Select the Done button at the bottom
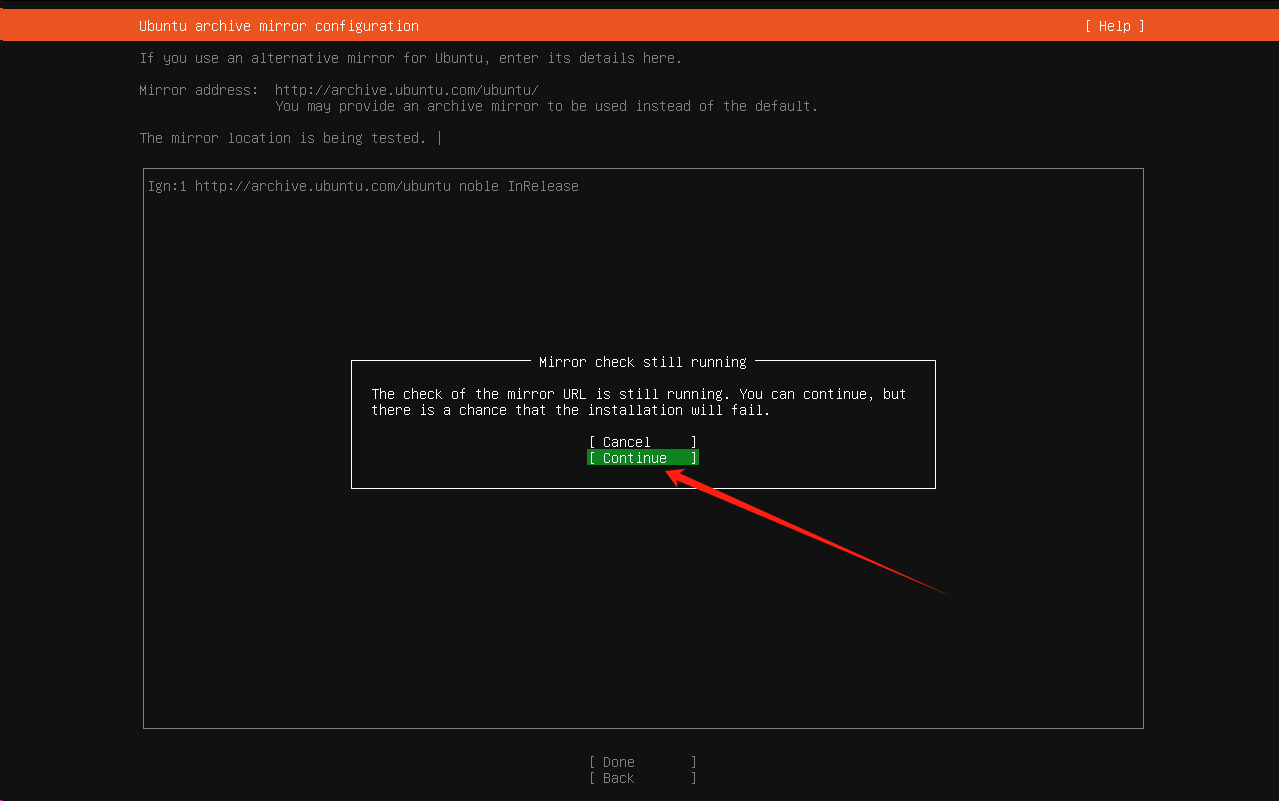This screenshot has height=801, width=1279. (643, 762)
